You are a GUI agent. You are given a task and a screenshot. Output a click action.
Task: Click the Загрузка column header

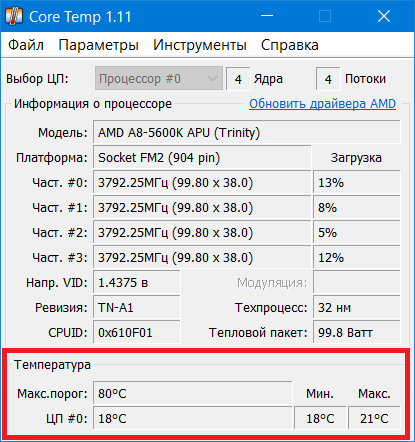click(x=356, y=157)
